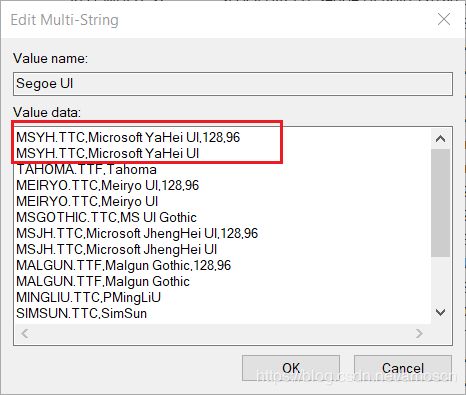Click the MEIRYO.TTC,Meiryo UI,128,96 line

click(107, 185)
